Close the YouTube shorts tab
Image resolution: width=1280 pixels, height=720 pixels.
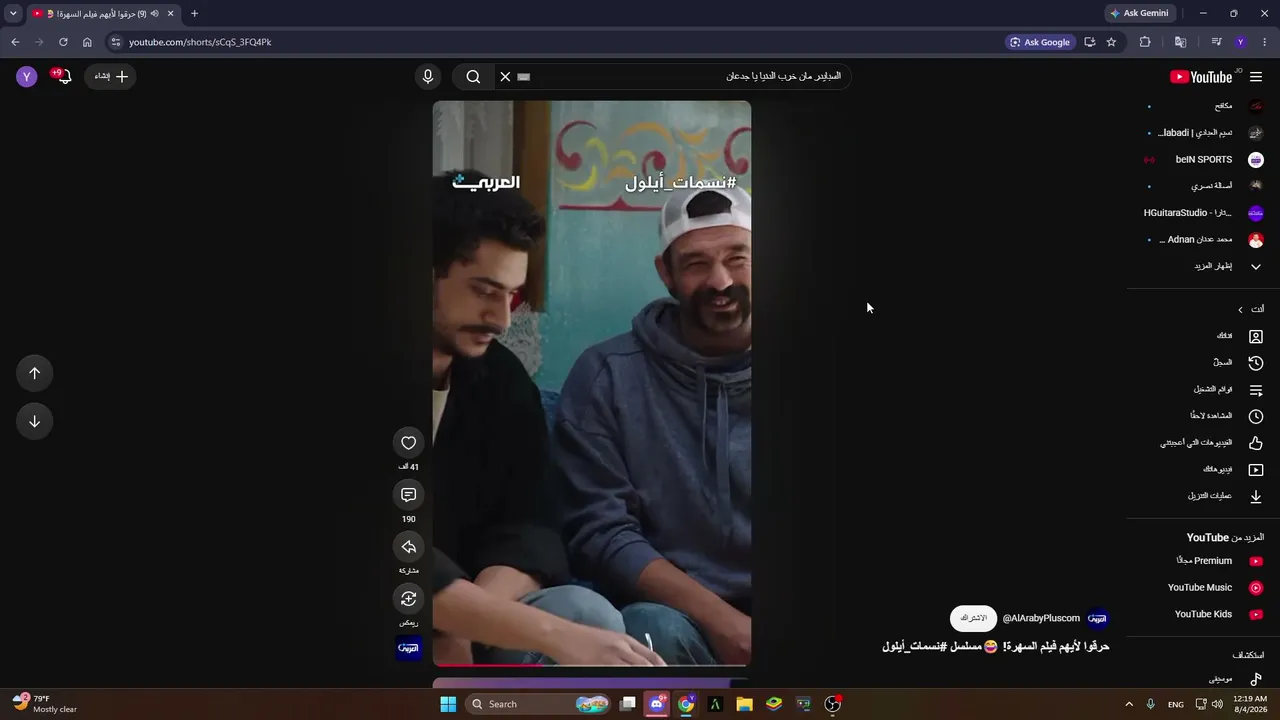tap(170, 13)
